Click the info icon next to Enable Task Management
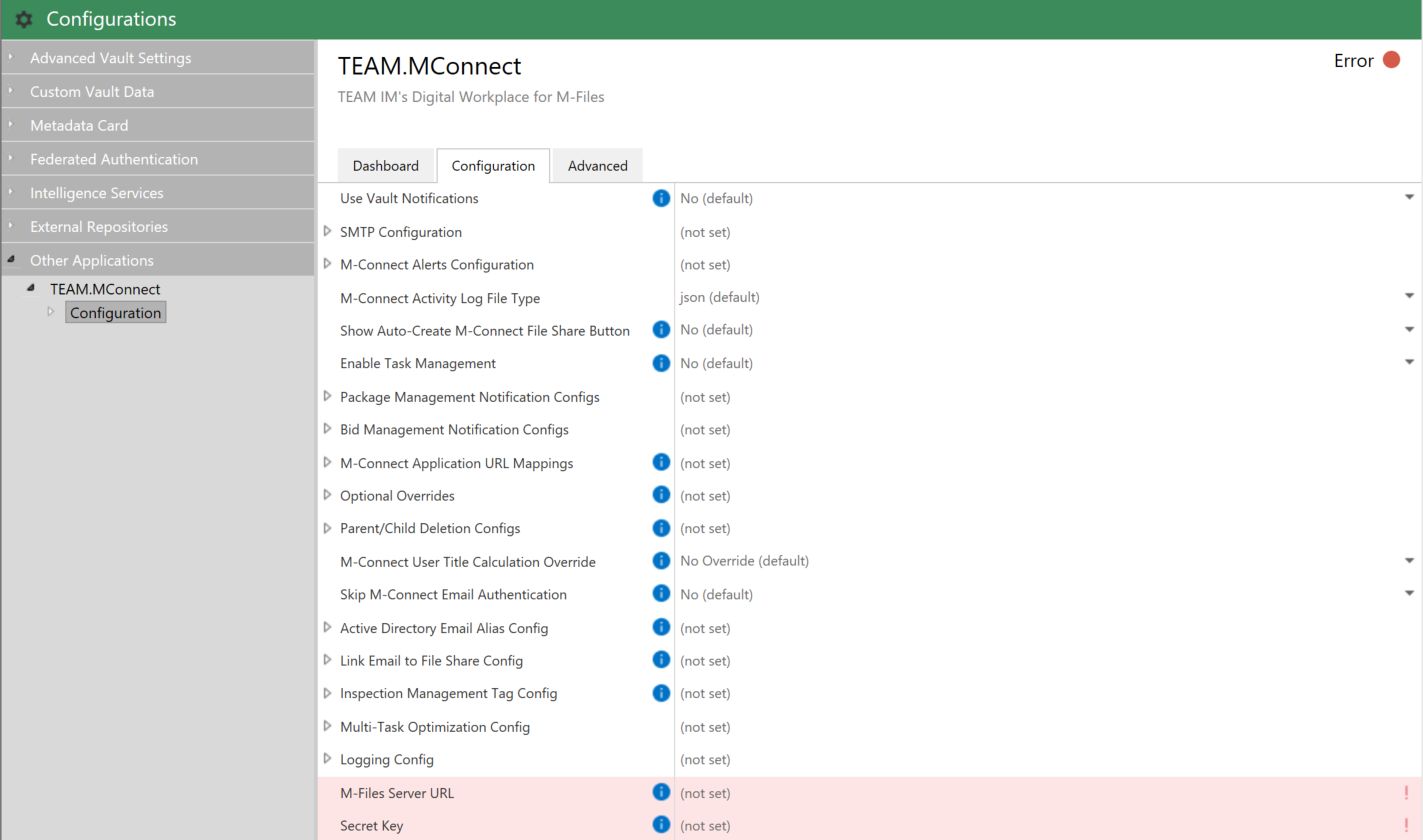The image size is (1423, 840). 660,363
